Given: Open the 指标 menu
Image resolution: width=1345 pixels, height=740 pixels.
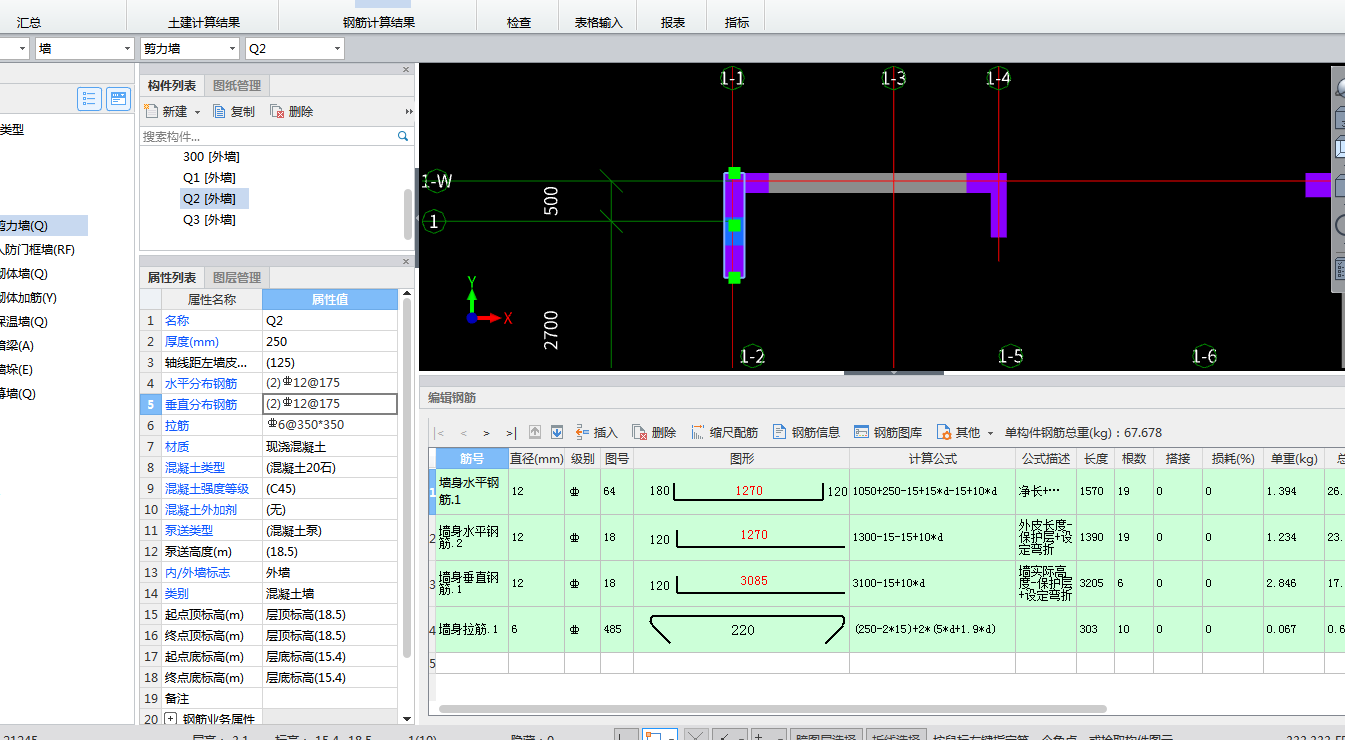Looking at the screenshot, I should (737, 22).
